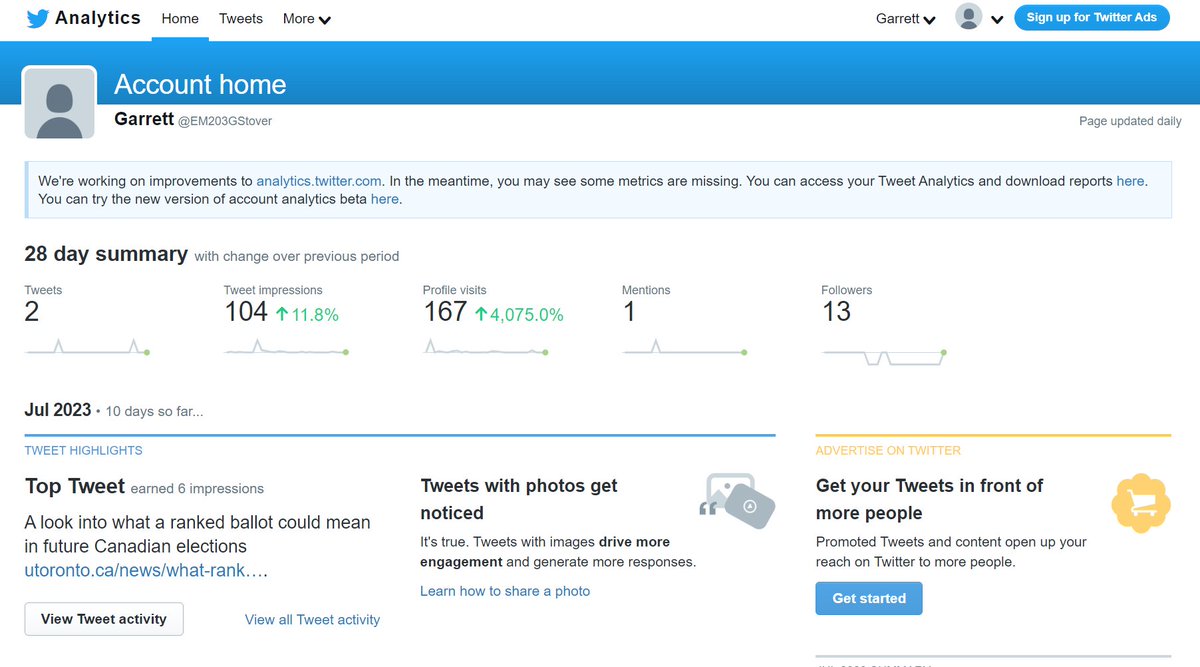The height and width of the screenshot is (667, 1200).
Task: Click the Tweet impressions value 104
Action: pyautogui.click(x=246, y=312)
